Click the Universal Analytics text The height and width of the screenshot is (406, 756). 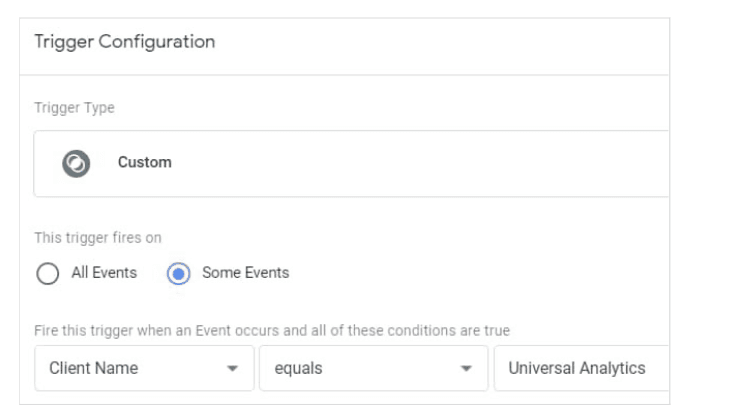pos(576,368)
